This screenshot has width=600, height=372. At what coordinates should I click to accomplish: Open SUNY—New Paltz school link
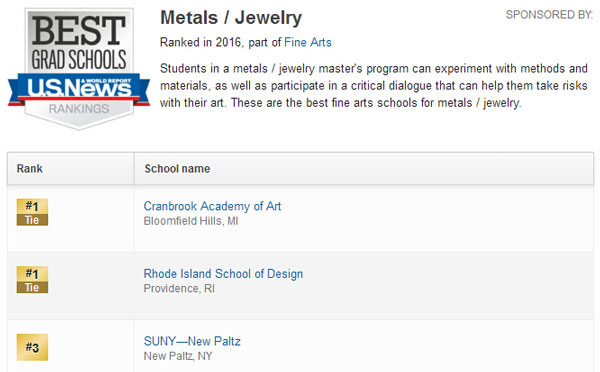(192, 341)
